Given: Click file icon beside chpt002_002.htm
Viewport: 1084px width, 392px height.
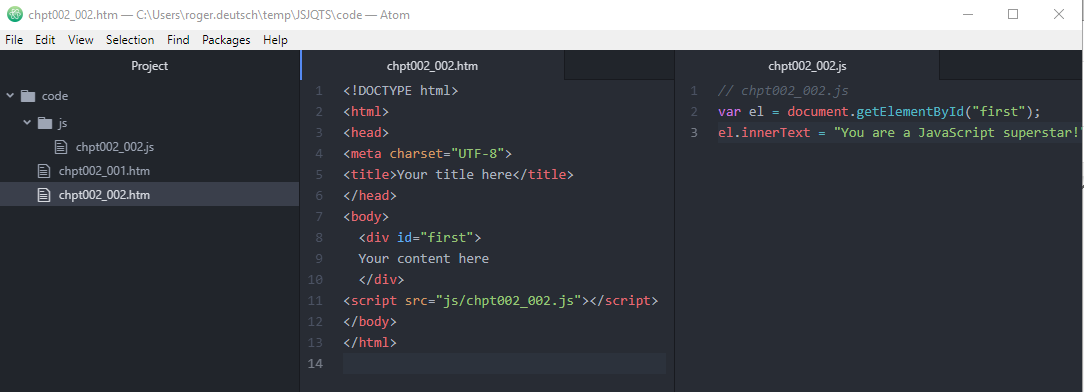Looking at the screenshot, I should (x=44, y=195).
